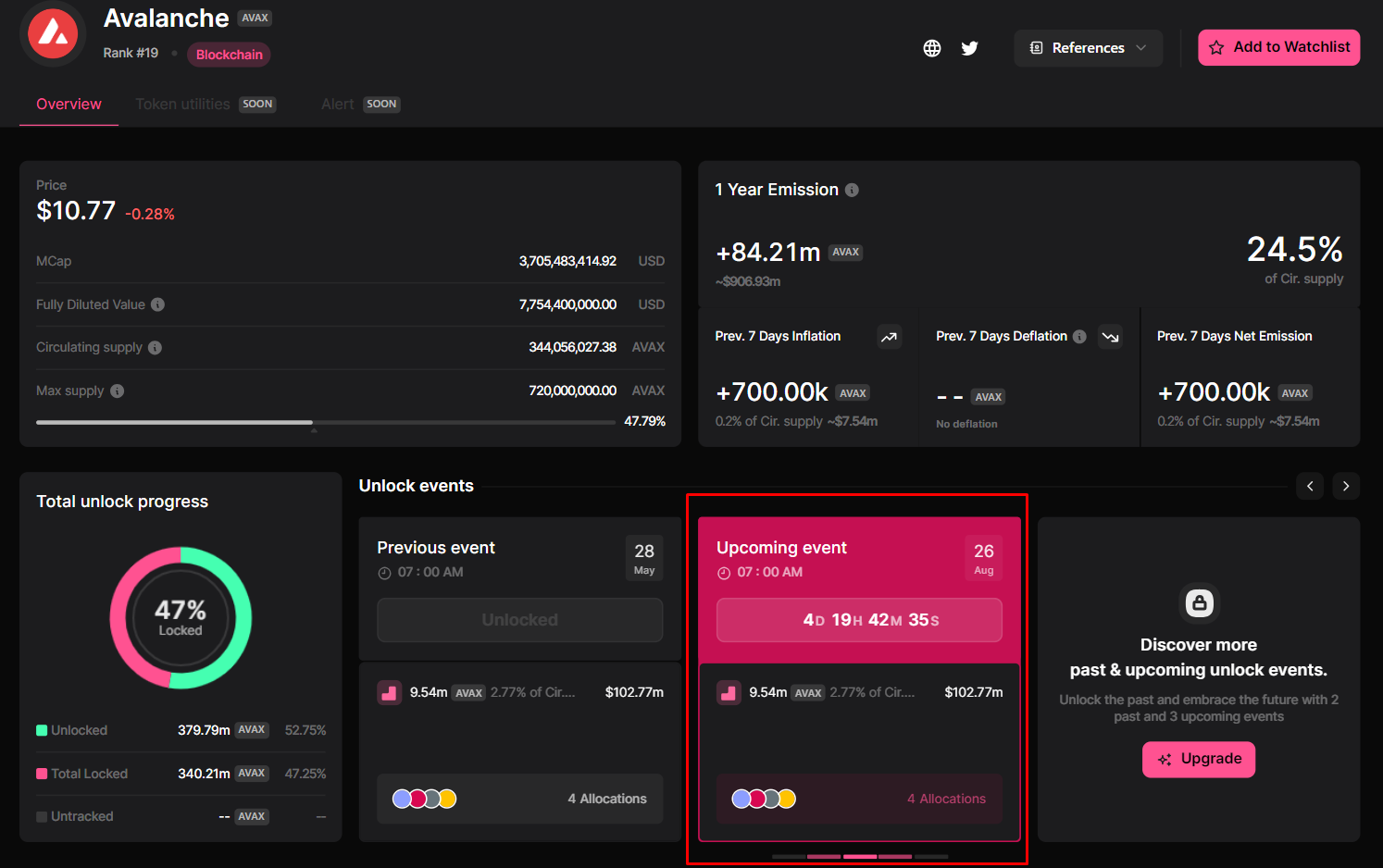This screenshot has width=1383, height=868.
Task: Click the Fully Diluted Value 7,754,400,000.00
Action: [567, 304]
